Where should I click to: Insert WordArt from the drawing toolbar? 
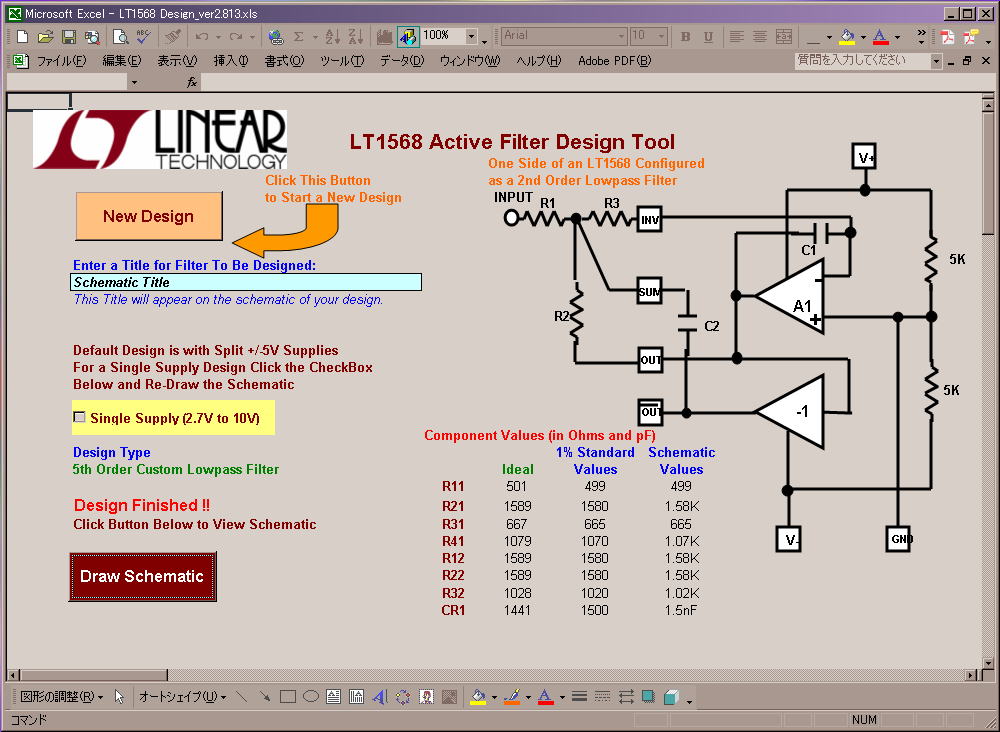point(379,697)
